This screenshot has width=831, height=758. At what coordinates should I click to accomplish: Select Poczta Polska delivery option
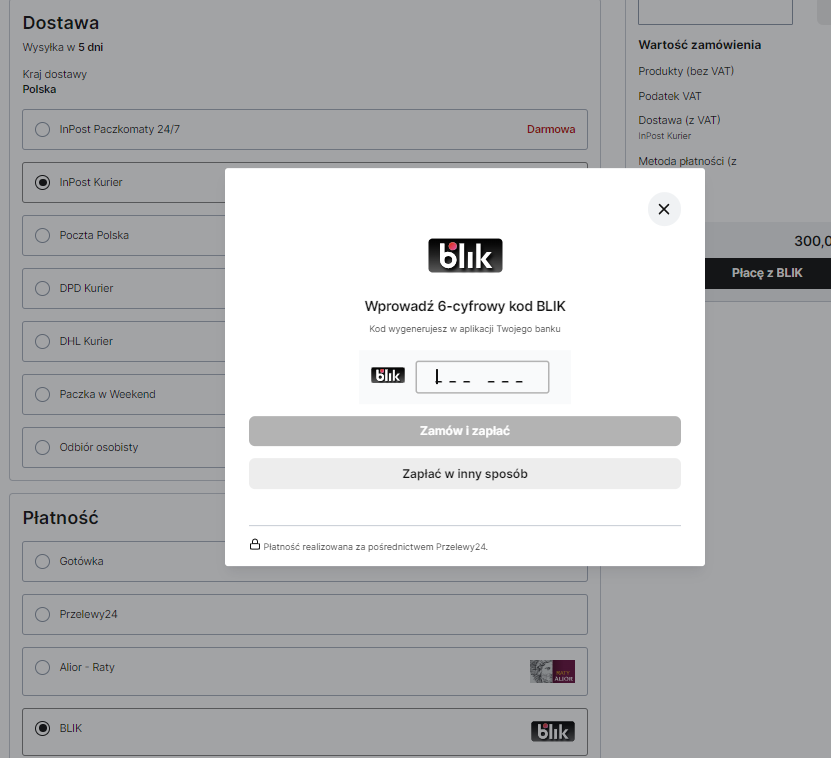point(42,235)
